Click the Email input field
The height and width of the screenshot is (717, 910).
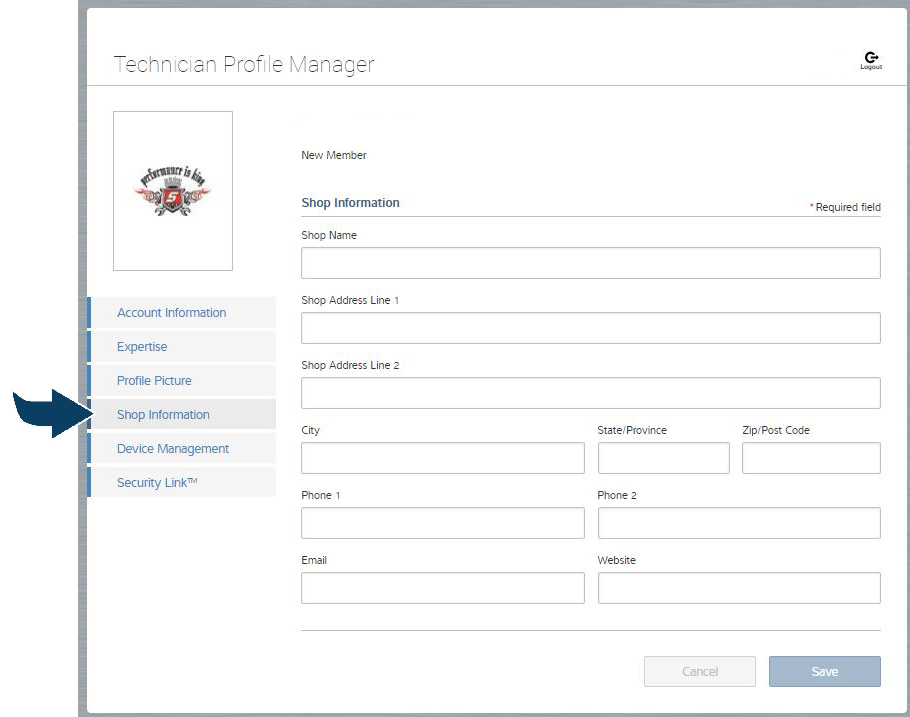pyautogui.click(x=442, y=588)
